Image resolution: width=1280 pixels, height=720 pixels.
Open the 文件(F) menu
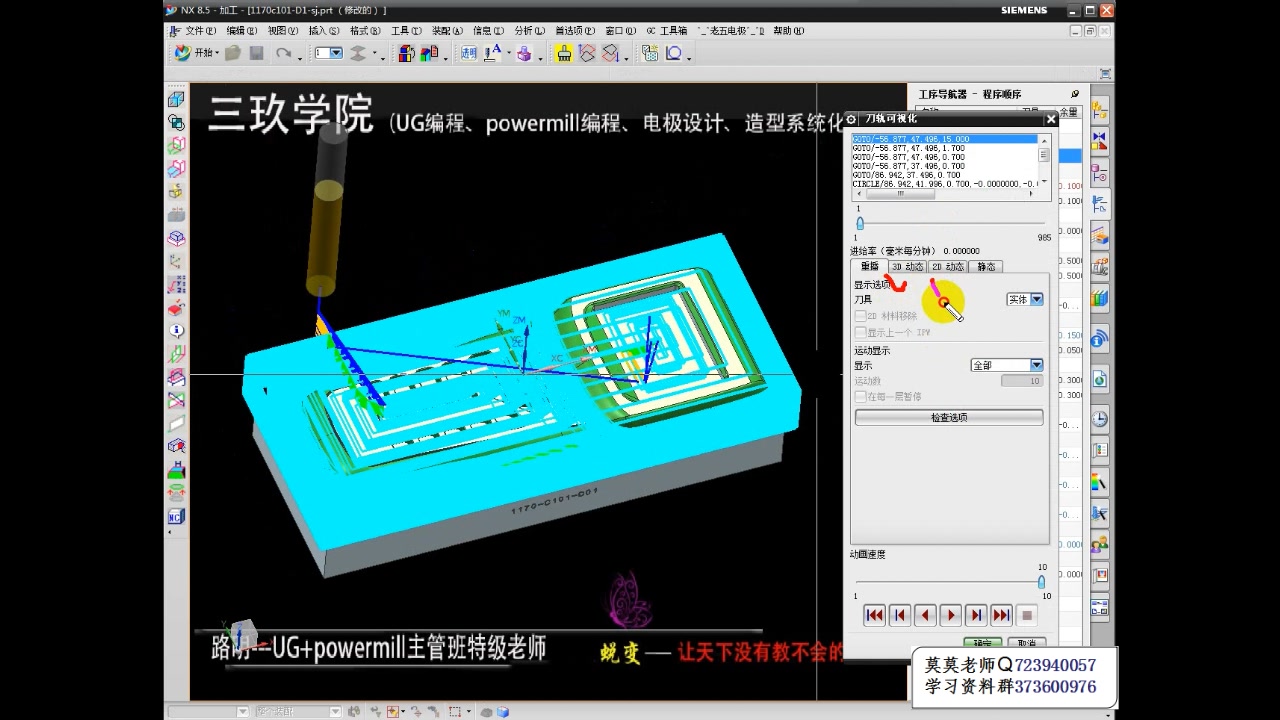(200, 31)
